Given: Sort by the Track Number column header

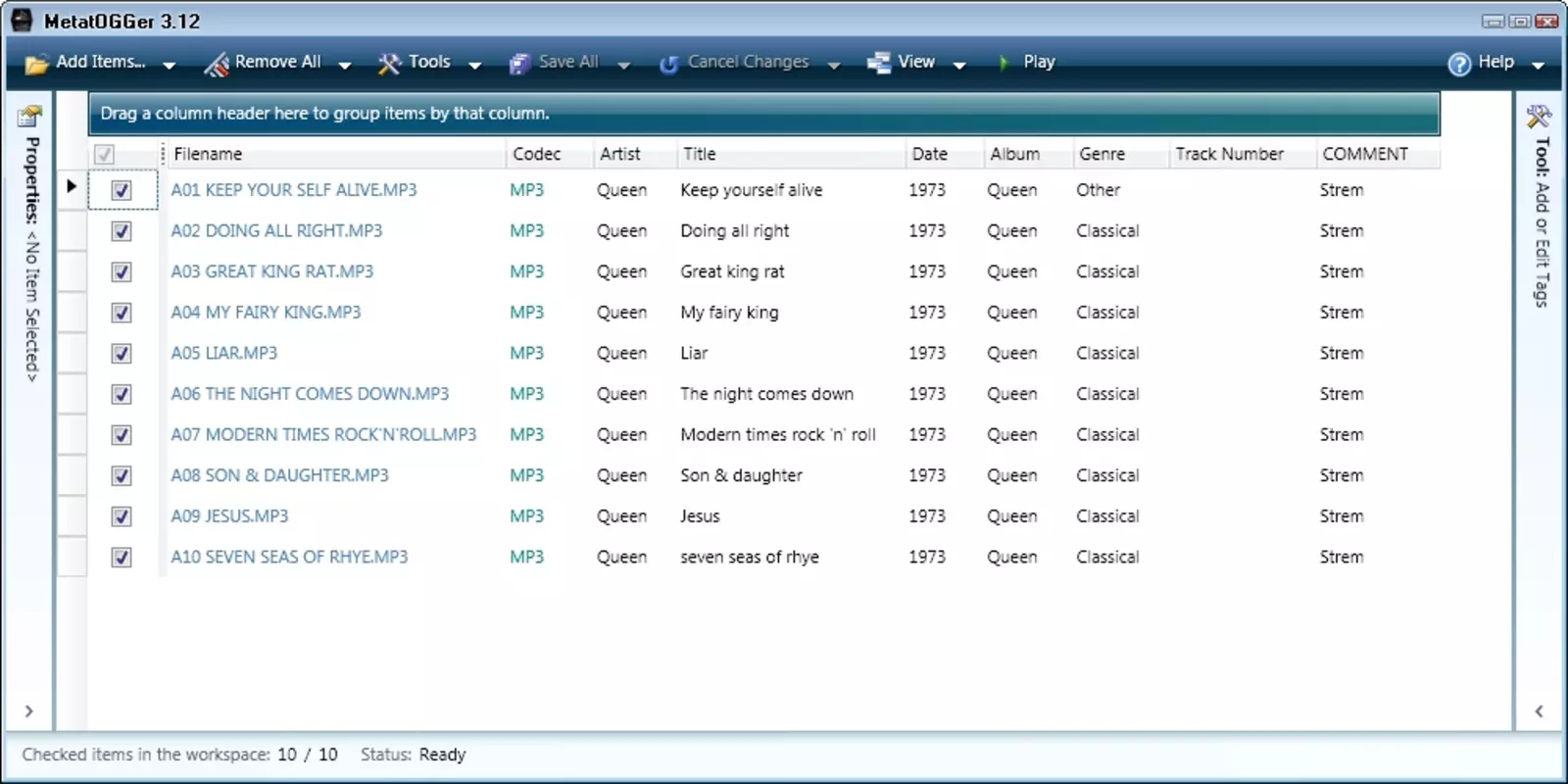Looking at the screenshot, I should (x=1243, y=154).
